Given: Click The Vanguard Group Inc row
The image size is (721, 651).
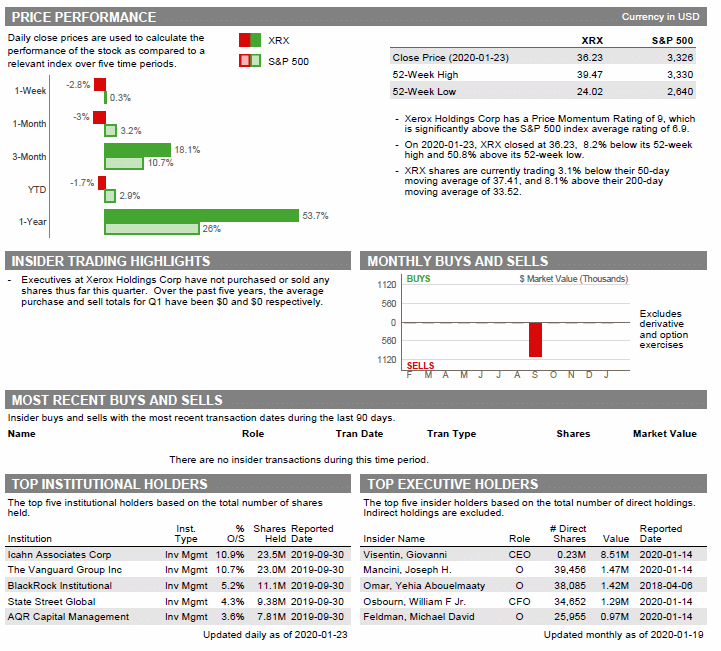Looking at the screenshot, I should pyautogui.click(x=177, y=570).
